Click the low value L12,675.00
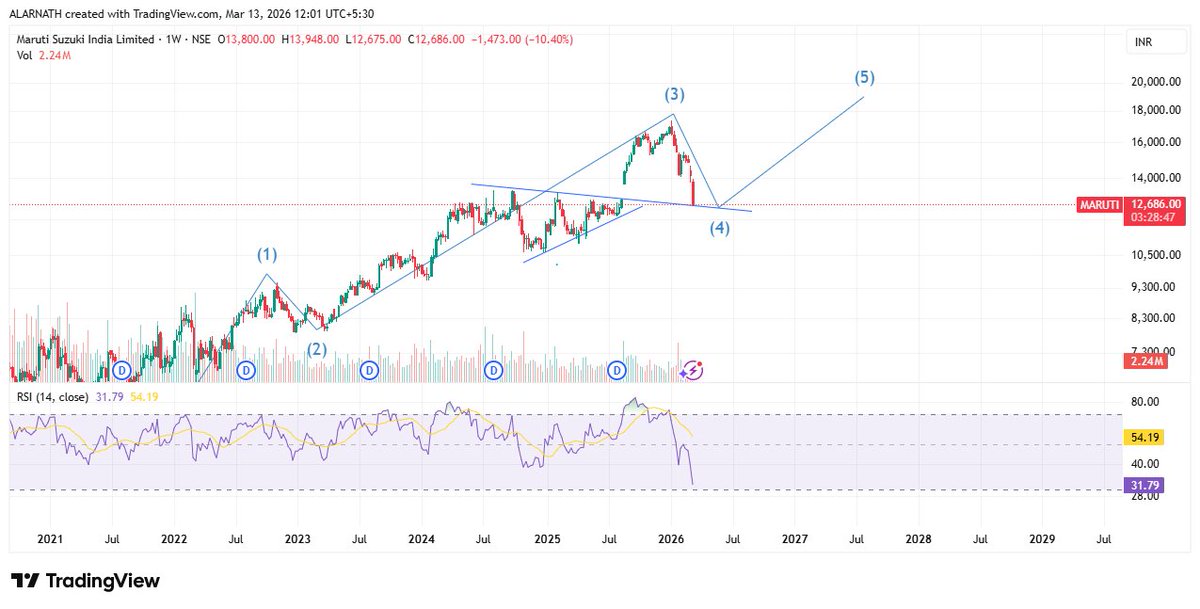 pos(374,39)
